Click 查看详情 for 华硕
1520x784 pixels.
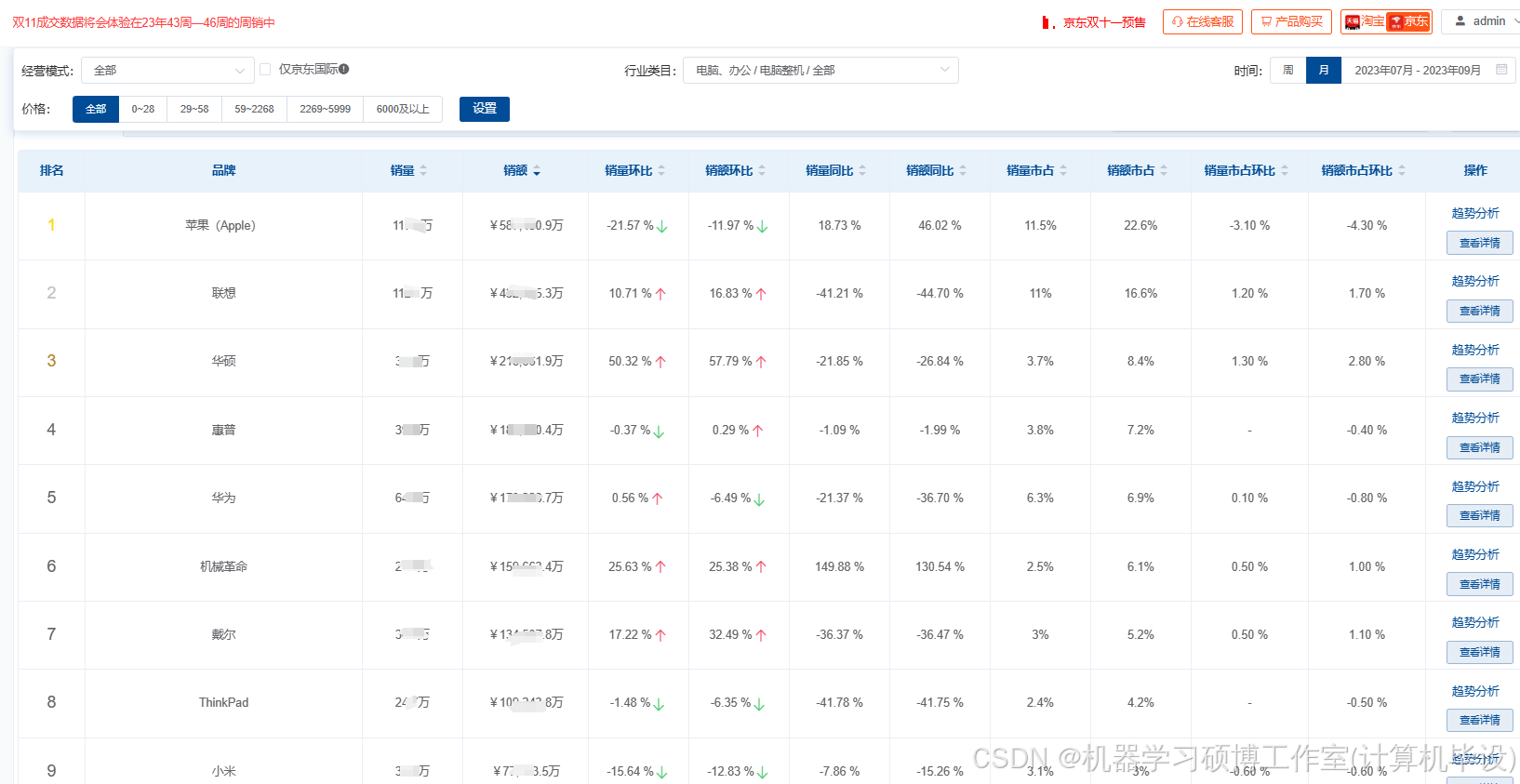point(1479,379)
